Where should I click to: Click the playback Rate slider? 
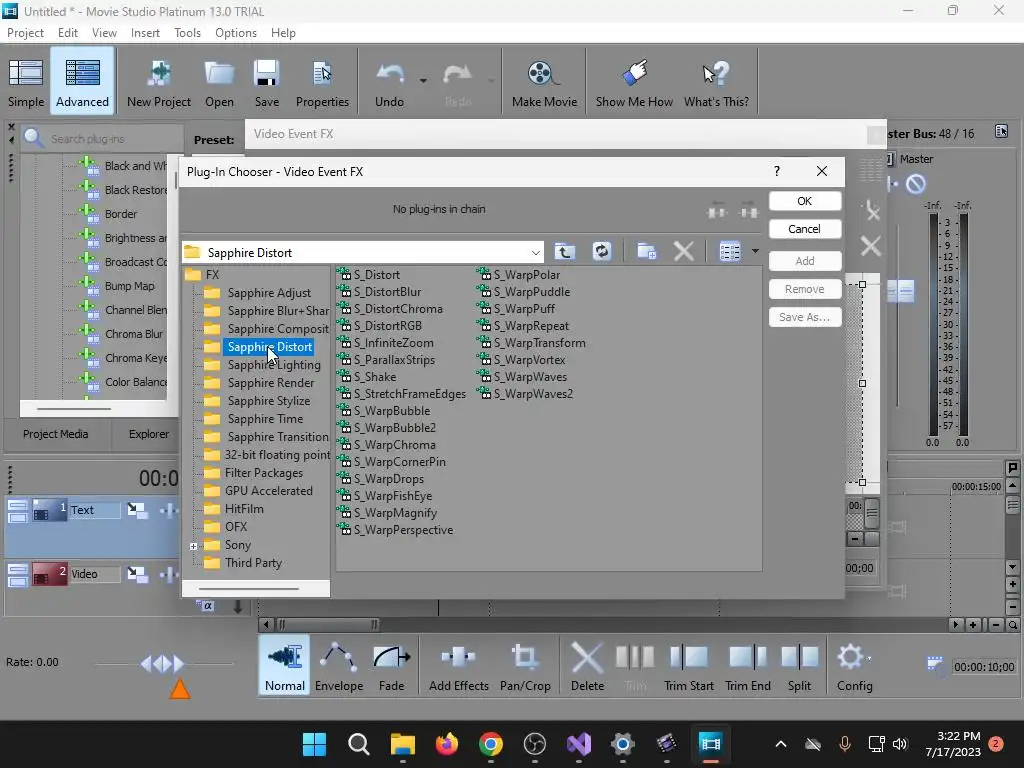(163, 664)
